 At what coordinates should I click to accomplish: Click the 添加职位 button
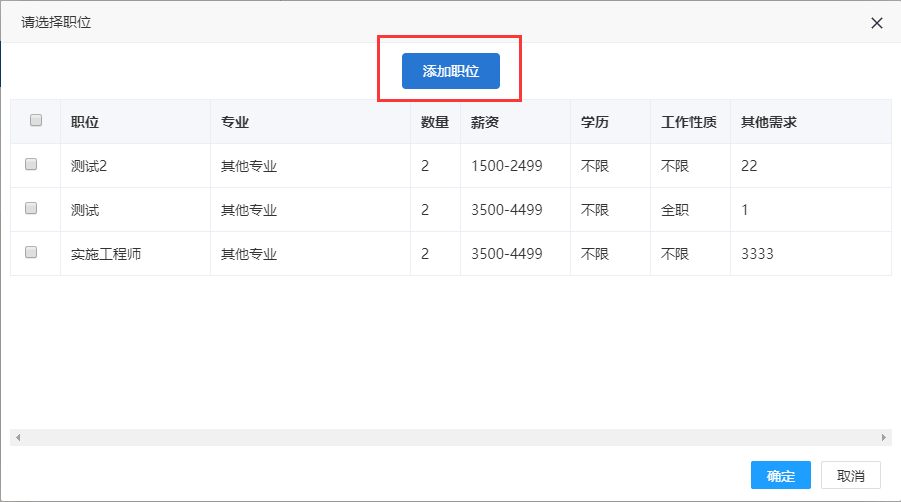pos(450,71)
